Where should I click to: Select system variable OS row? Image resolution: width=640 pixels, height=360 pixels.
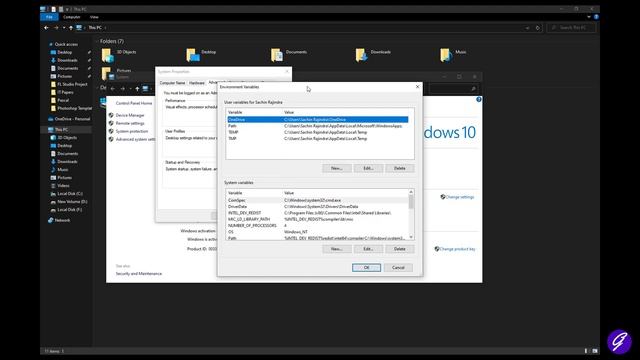(318, 232)
